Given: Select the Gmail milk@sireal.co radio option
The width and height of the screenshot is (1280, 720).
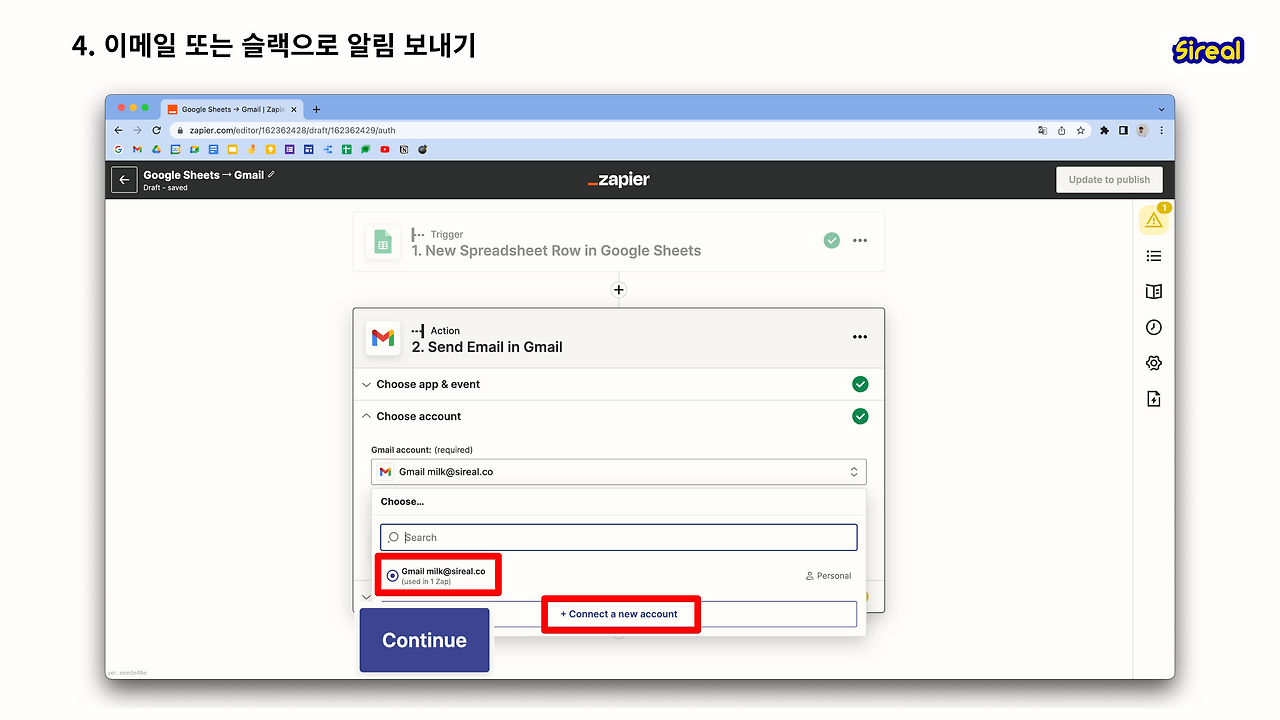Looking at the screenshot, I should [x=393, y=576].
